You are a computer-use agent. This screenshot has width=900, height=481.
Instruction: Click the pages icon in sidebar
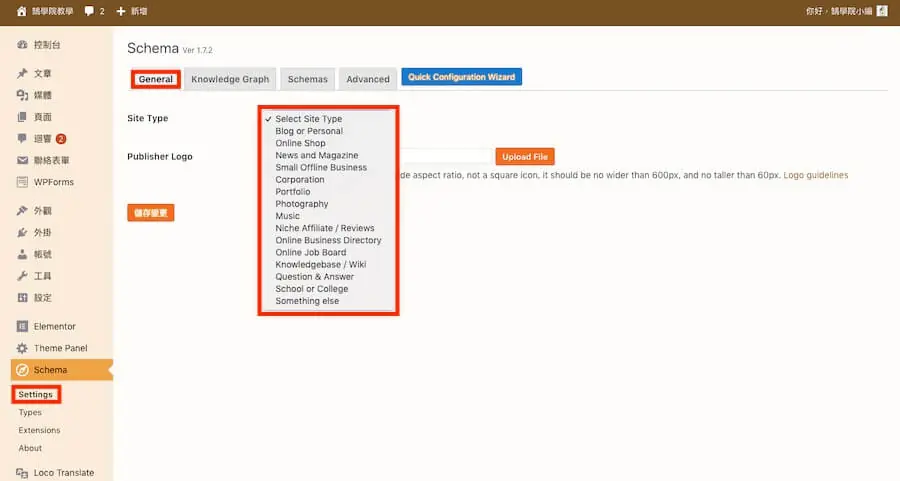tap(22, 117)
